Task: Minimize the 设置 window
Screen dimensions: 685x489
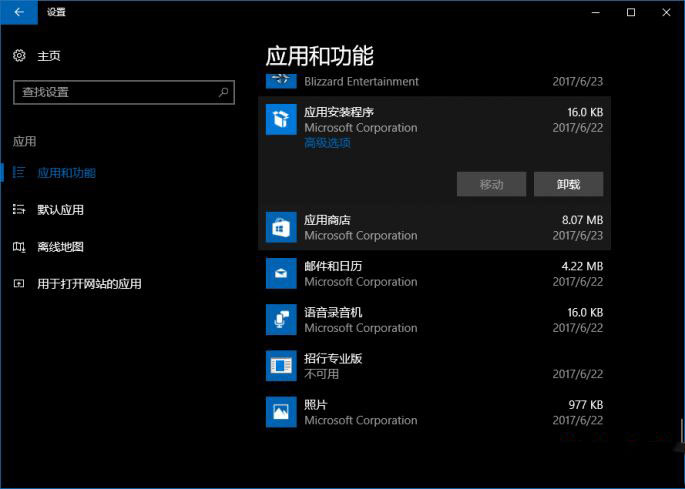Action: click(x=596, y=12)
